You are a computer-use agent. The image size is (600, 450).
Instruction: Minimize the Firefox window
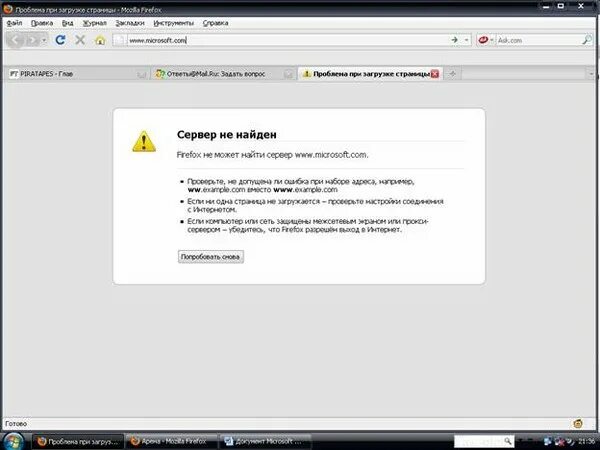click(548, 7)
